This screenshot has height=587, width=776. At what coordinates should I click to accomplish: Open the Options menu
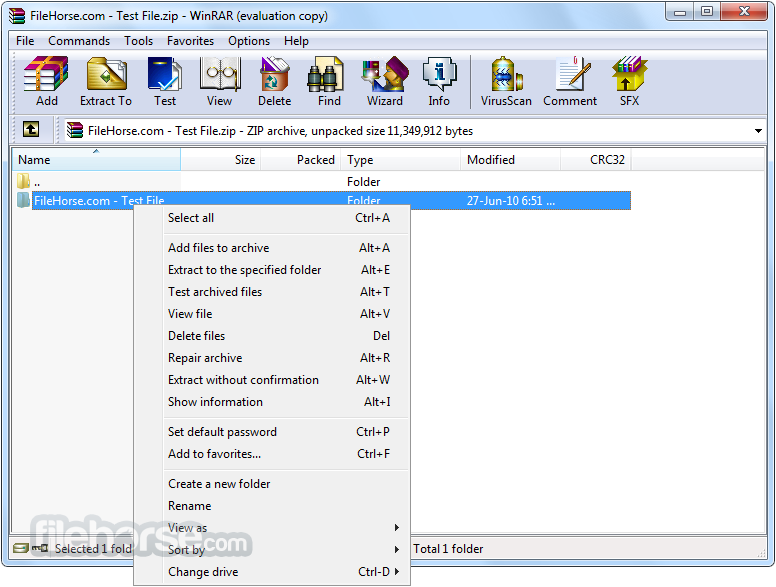click(x=249, y=41)
